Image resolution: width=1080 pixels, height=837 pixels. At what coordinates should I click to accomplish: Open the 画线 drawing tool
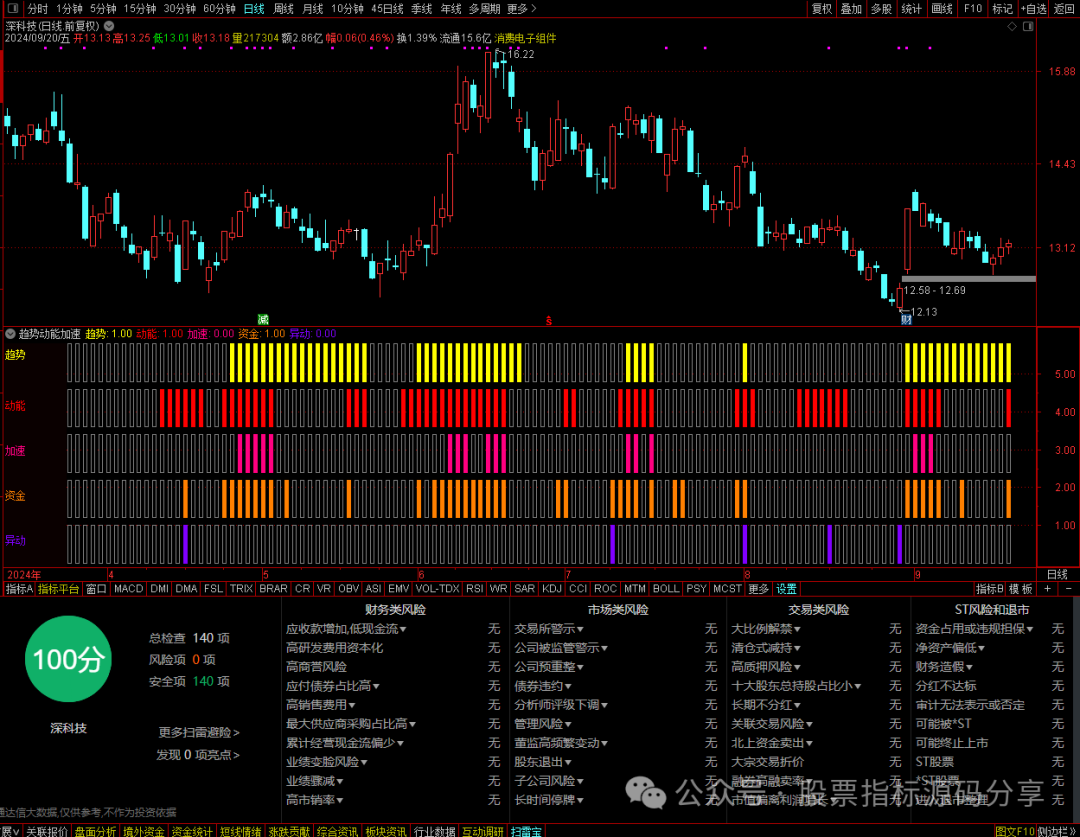pos(942,8)
